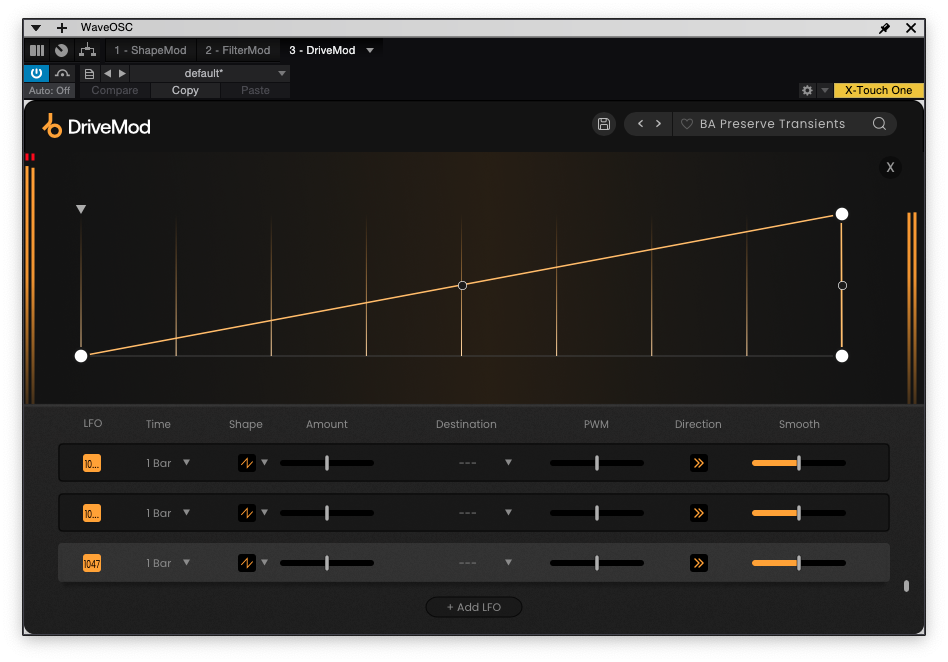
Task: Open first LFO row Destination dropdown
Action: coord(484,463)
